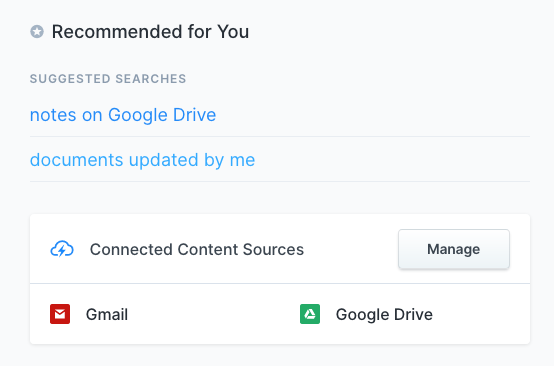Image resolution: width=554 pixels, height=366 pixels.
Task: Click the word "documents" in second suggestion
Action: click(76, 160)
